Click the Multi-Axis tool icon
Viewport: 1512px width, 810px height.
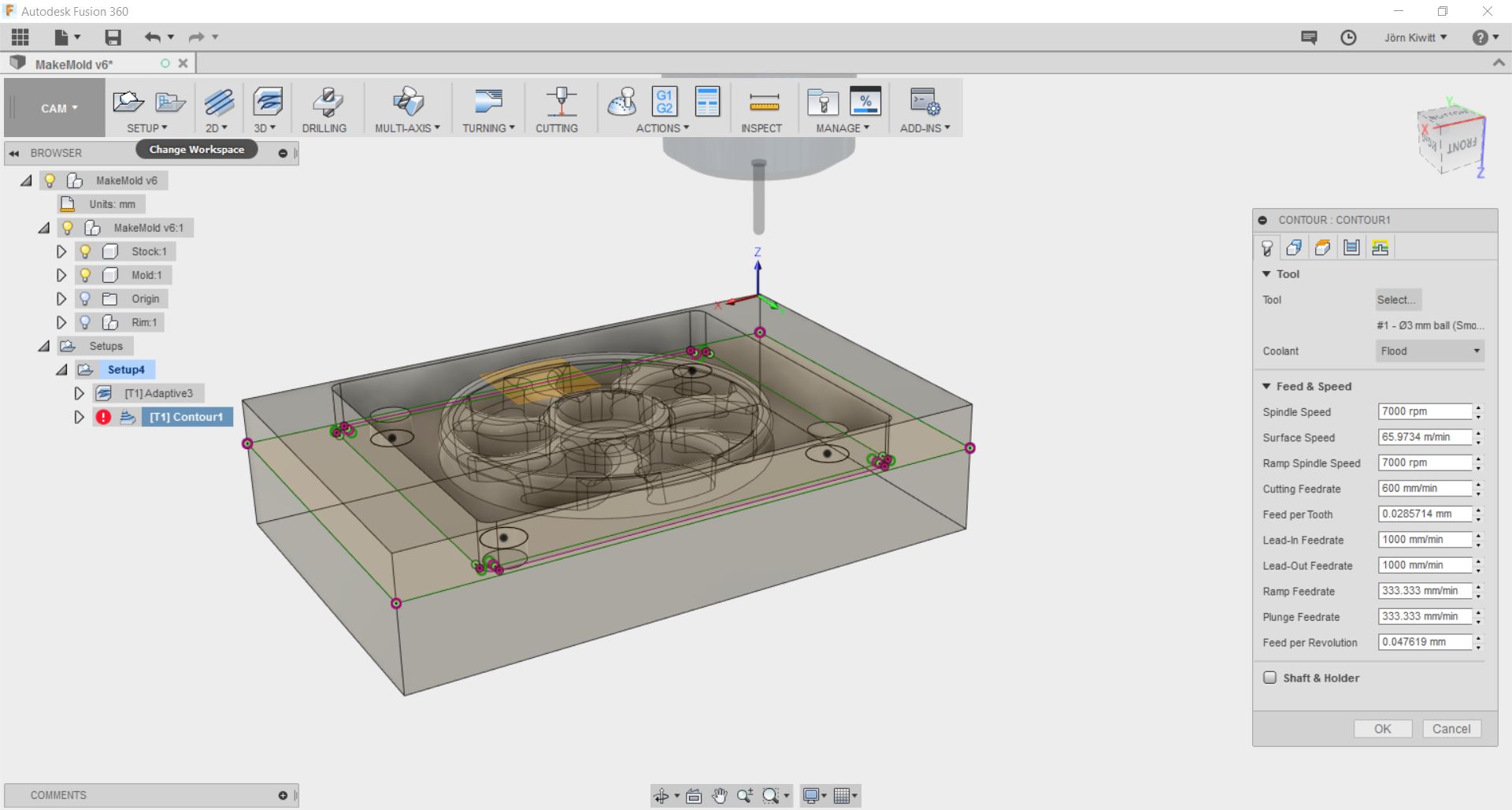pos(408,102)
